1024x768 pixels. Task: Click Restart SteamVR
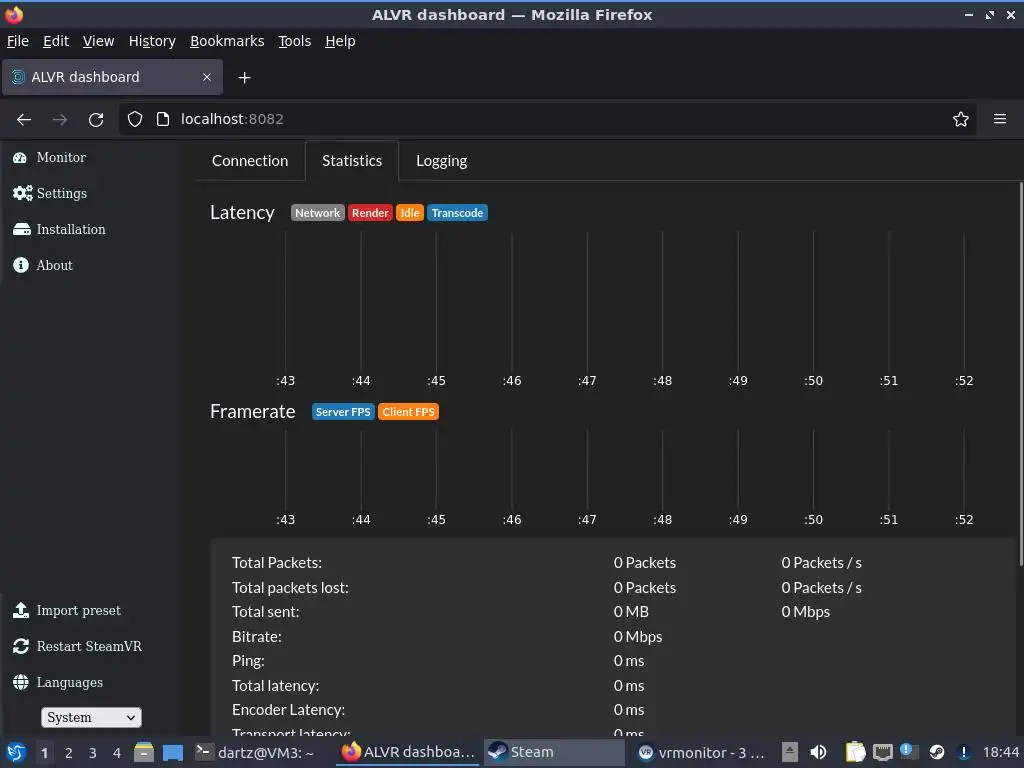[77, 647]
